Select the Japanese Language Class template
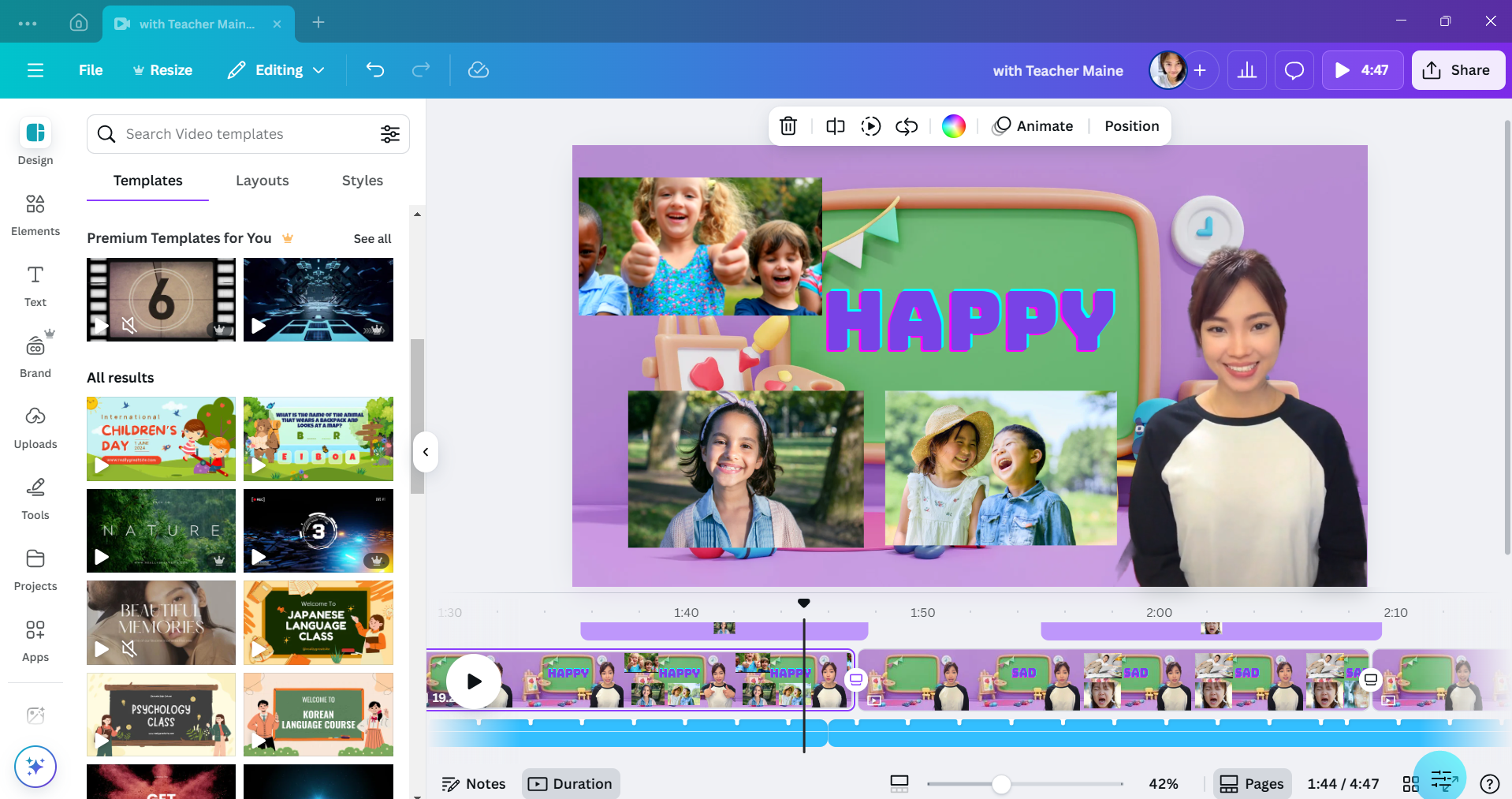 [x=318, y=622]
